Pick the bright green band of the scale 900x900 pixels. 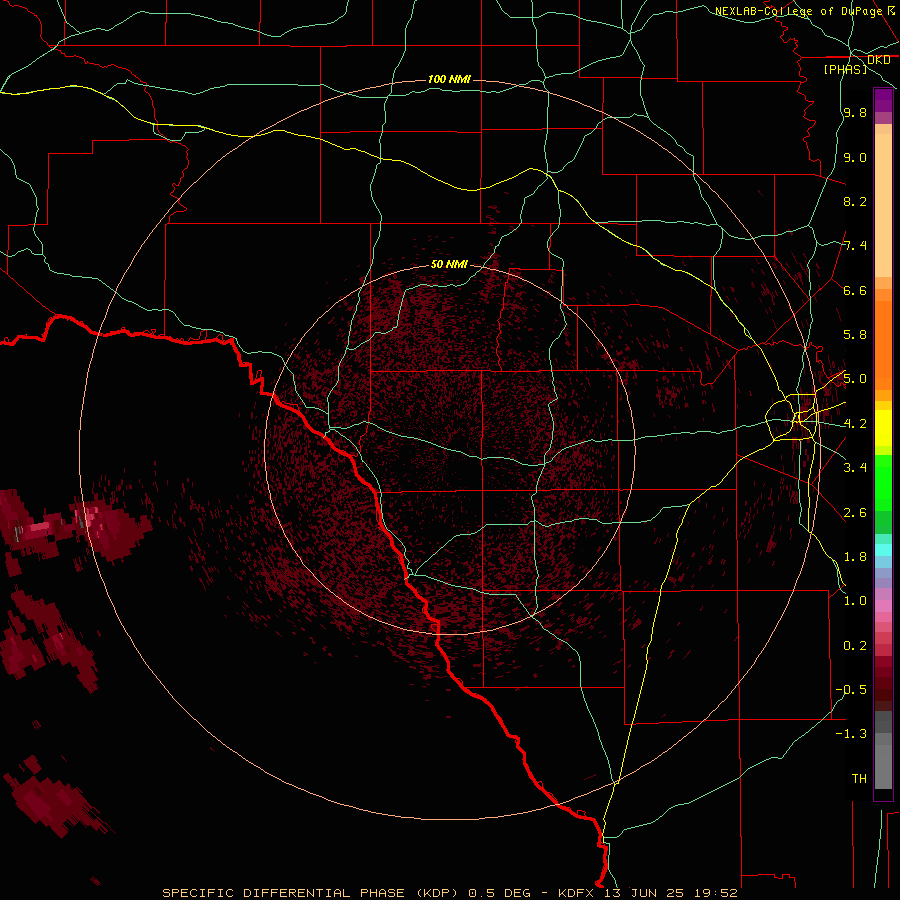pyautogui.click(x=883, y=484)
